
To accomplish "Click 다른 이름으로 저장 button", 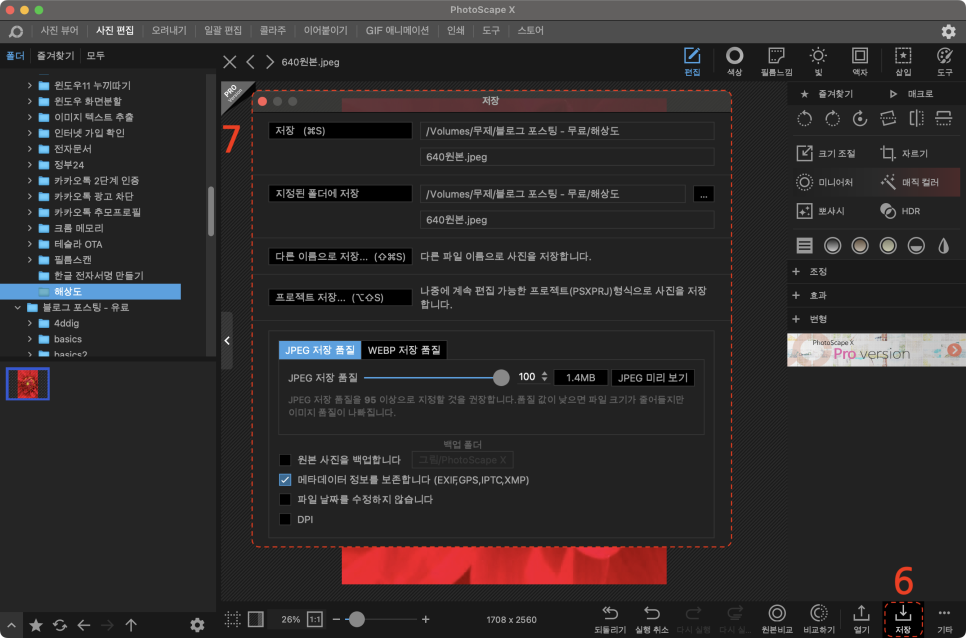I will tap(340, 256).
